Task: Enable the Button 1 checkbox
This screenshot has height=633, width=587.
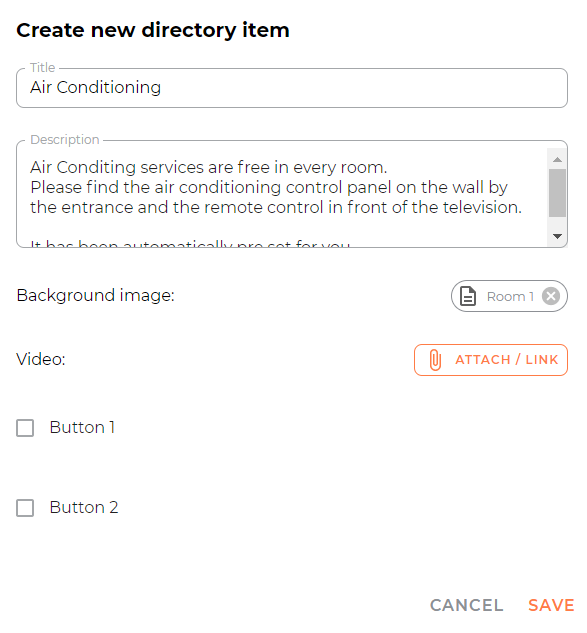Action: (25, 428)
